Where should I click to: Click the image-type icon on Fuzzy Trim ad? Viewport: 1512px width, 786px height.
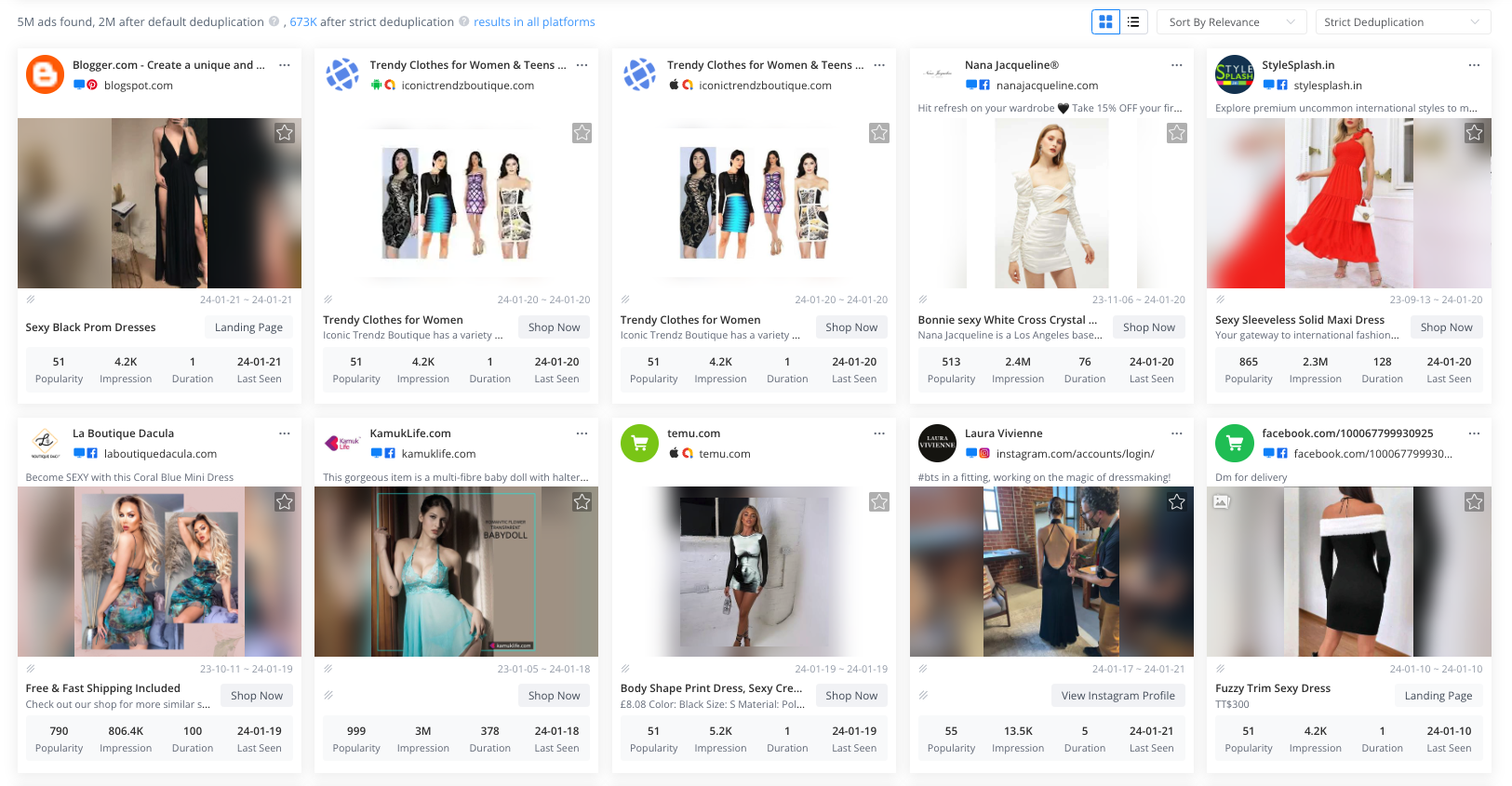tap(1222, 502)
